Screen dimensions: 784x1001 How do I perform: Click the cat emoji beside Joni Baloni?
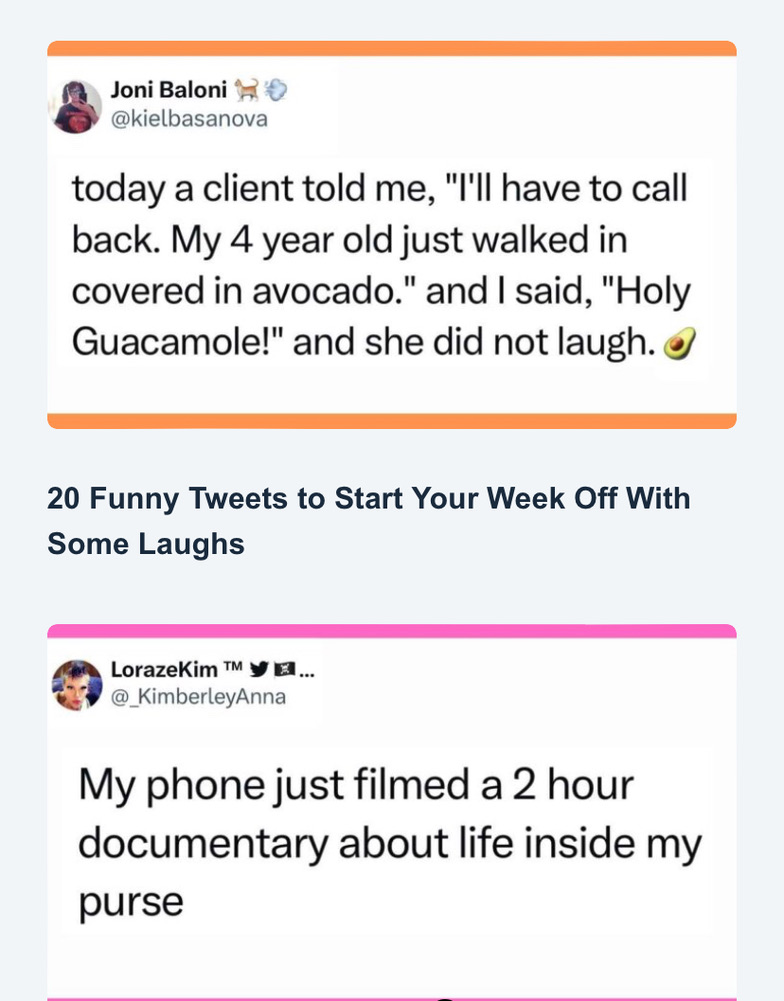coord(246,92)
